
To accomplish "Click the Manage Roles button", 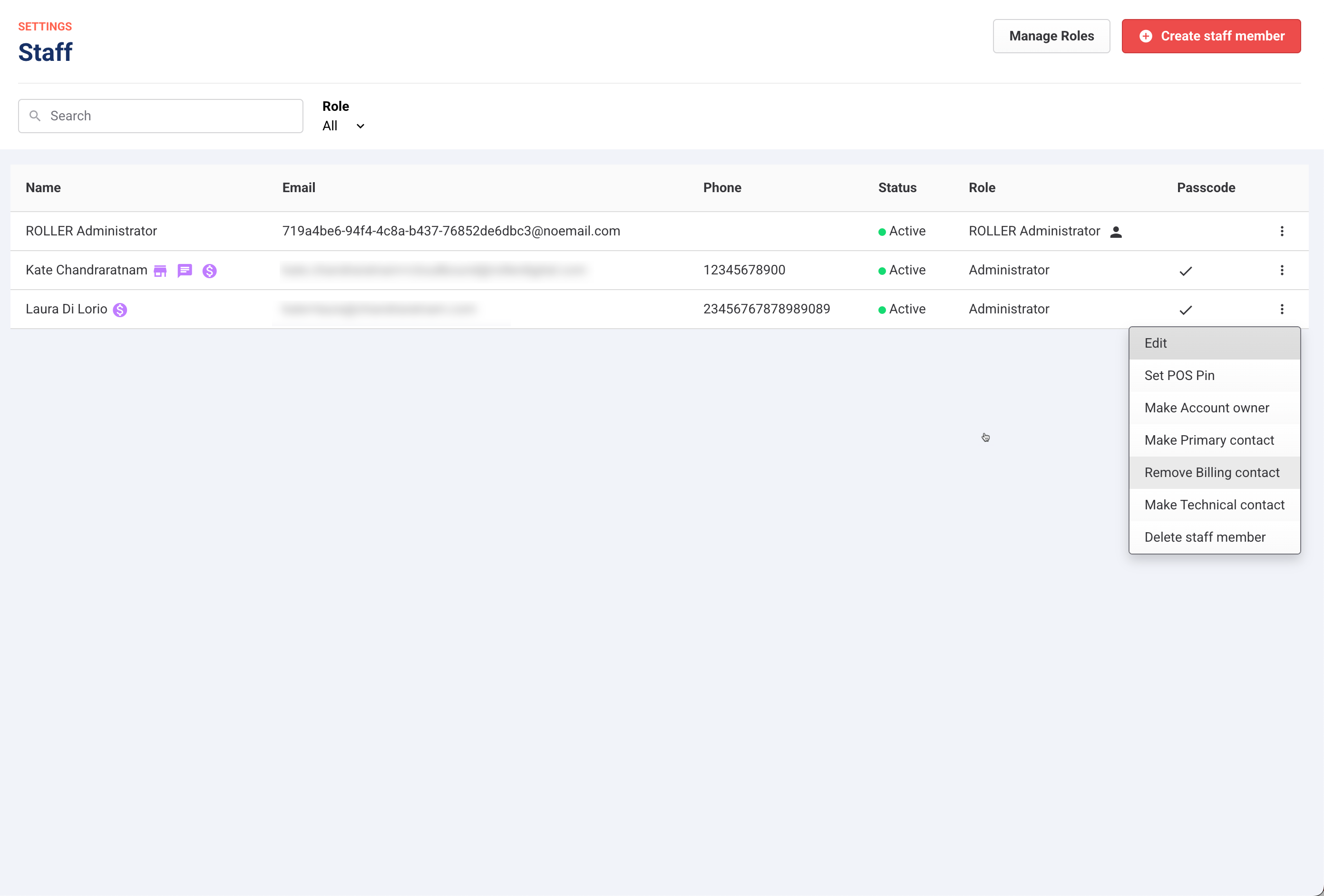I will (x=1051, y=36).
